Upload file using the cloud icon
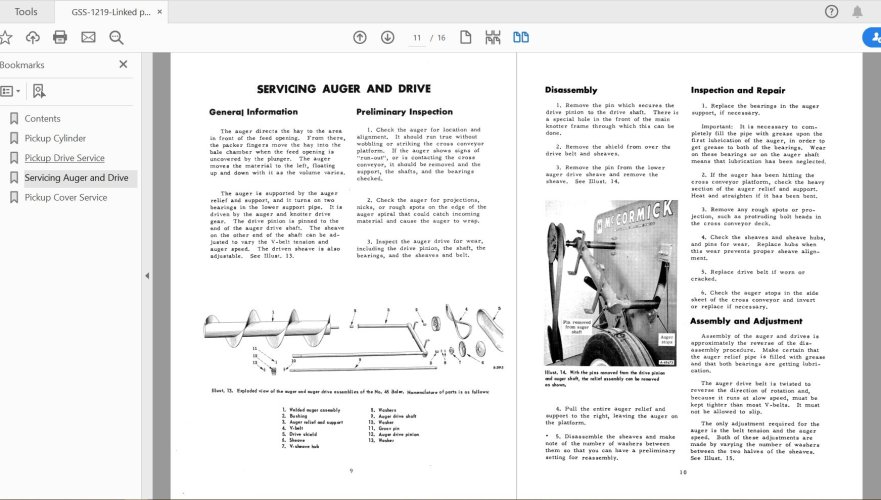 click(33, 37)
